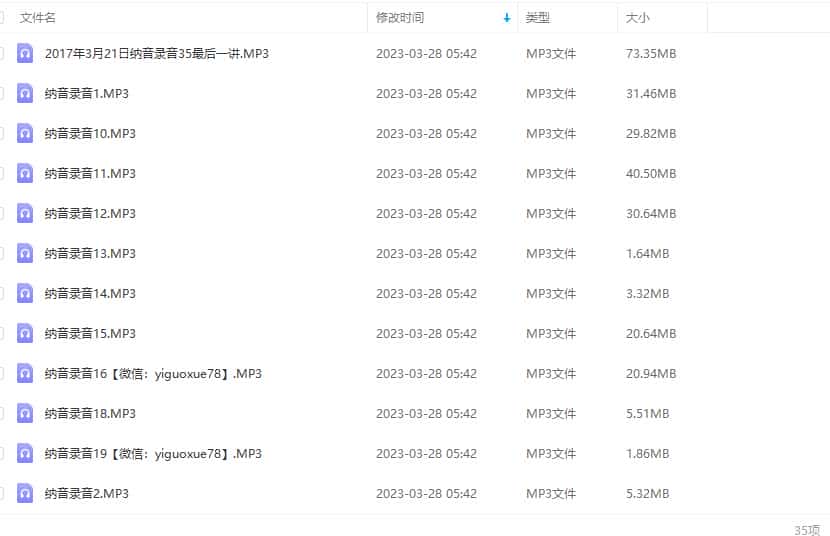Click the MP3 icon next to 纳音录音12.MP3
The height and width of the screenshot is (536, 830).
[x=25, y=213]
